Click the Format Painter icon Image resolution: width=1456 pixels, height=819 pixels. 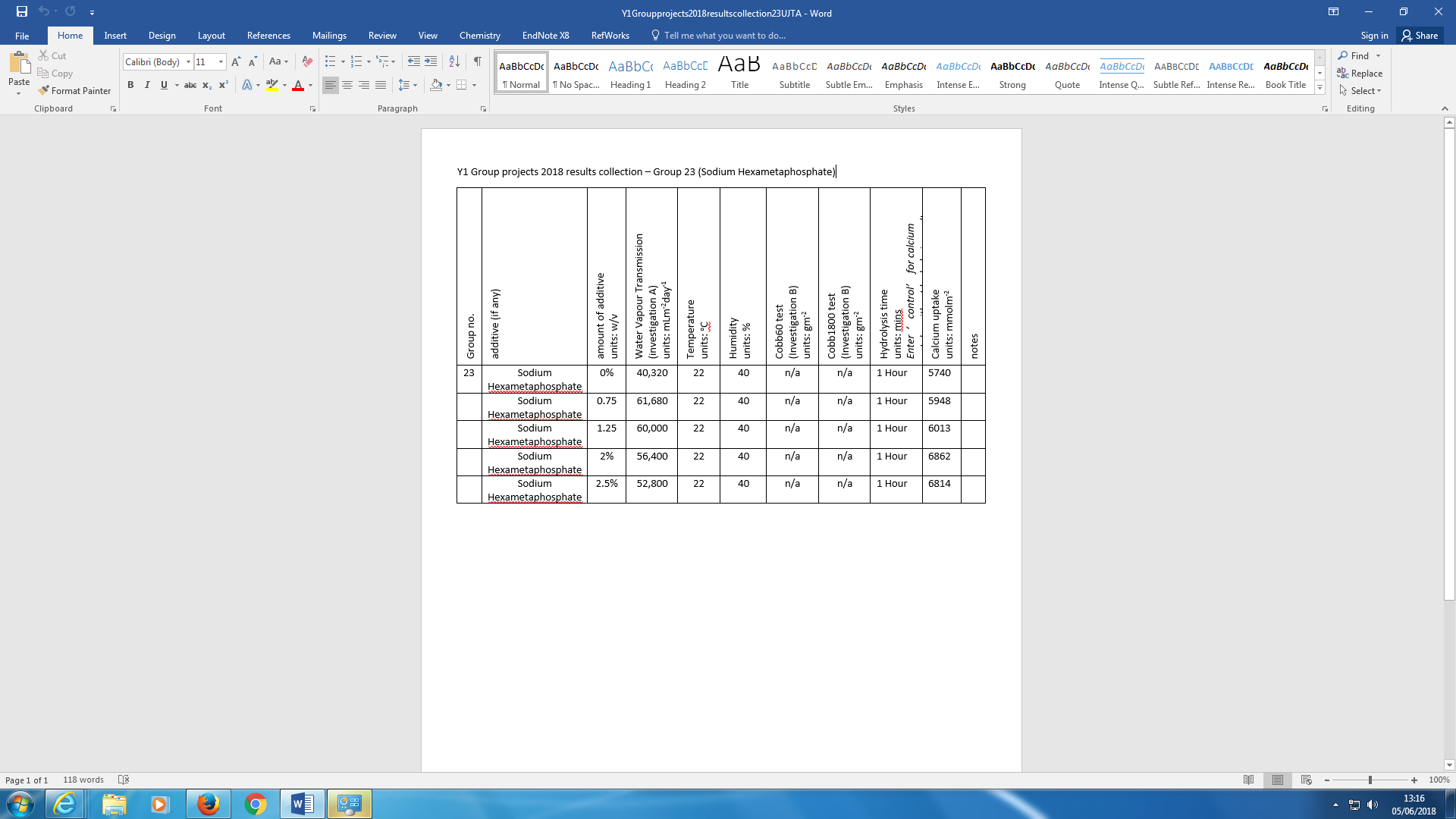click(45, 90)
